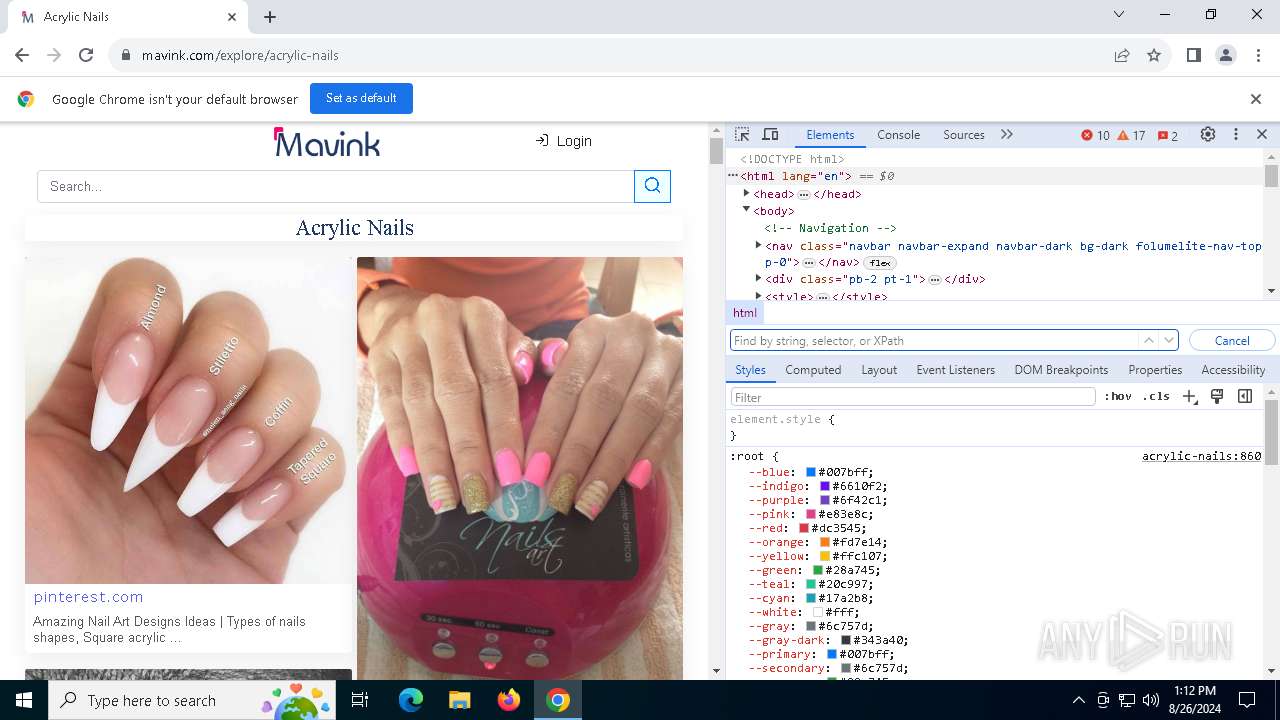This screenshot has height=720, width=1280.
Task: Collapse the body element in DOM tree
Action: (x=746, y=210)
